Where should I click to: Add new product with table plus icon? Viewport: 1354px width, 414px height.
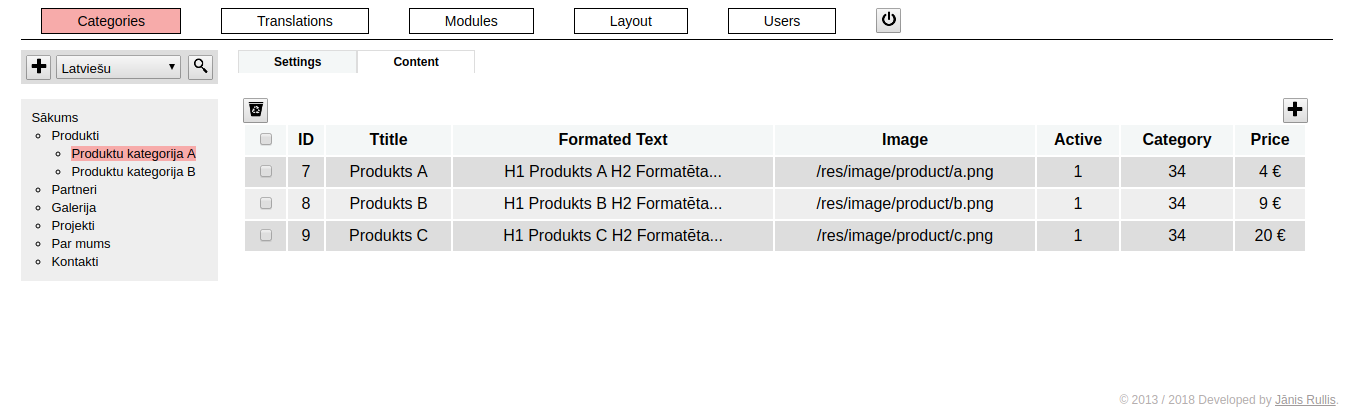click(1295, 110)
